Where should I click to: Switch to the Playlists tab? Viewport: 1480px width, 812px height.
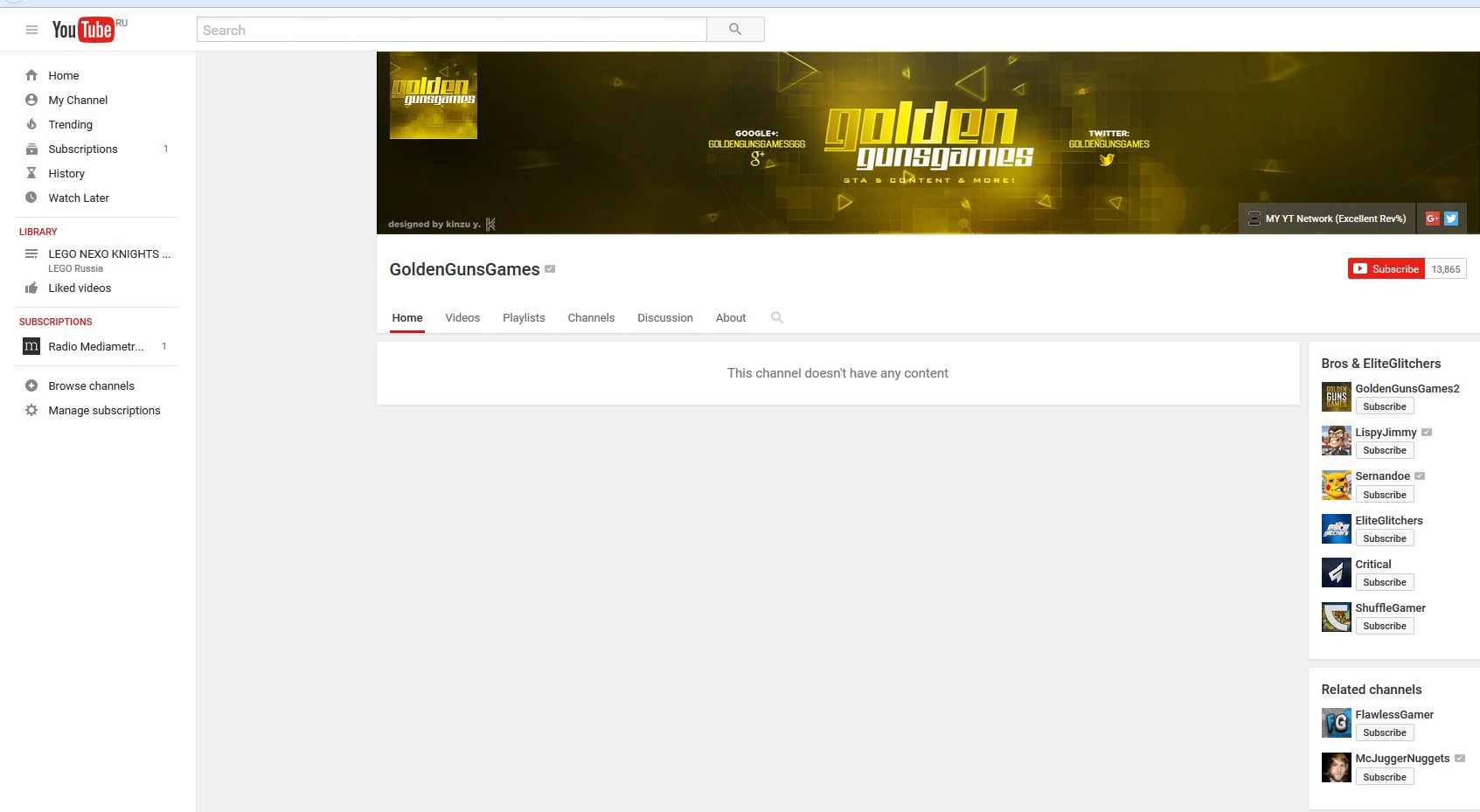524,318
